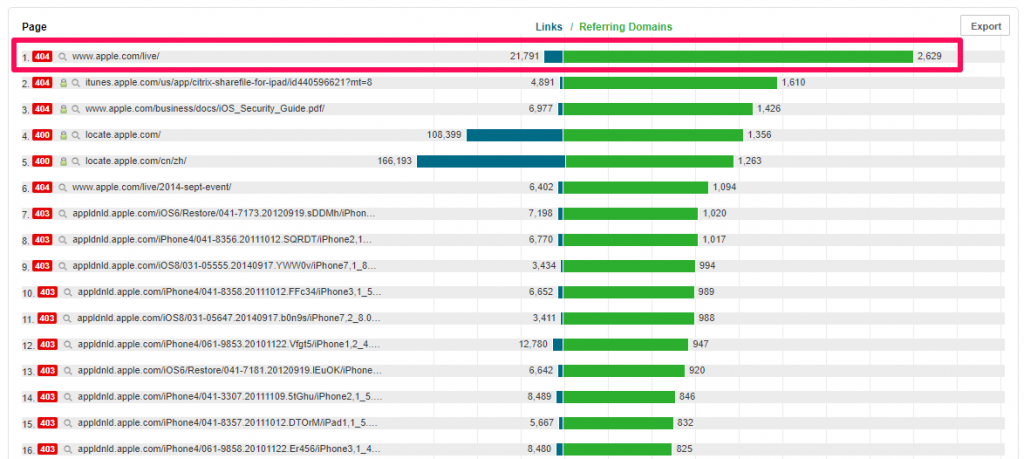Click green lock icon in locate.apple.com/cn/zh/ row
Image resolution: width=1024 pixels, height=459 pixels.
pyautogui.click(x=63, y=161)
